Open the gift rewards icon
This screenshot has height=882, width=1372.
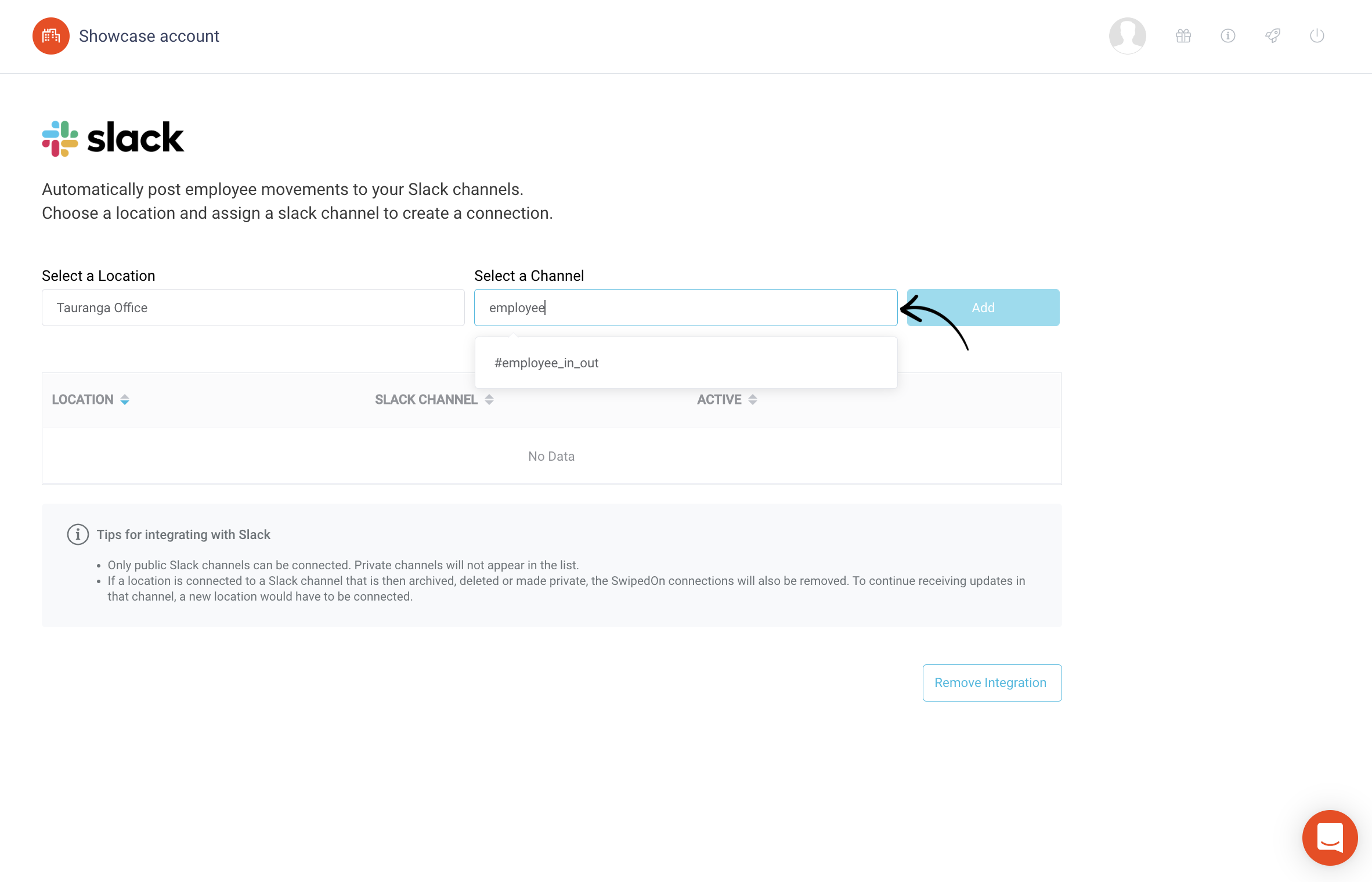pos(1183,36)
